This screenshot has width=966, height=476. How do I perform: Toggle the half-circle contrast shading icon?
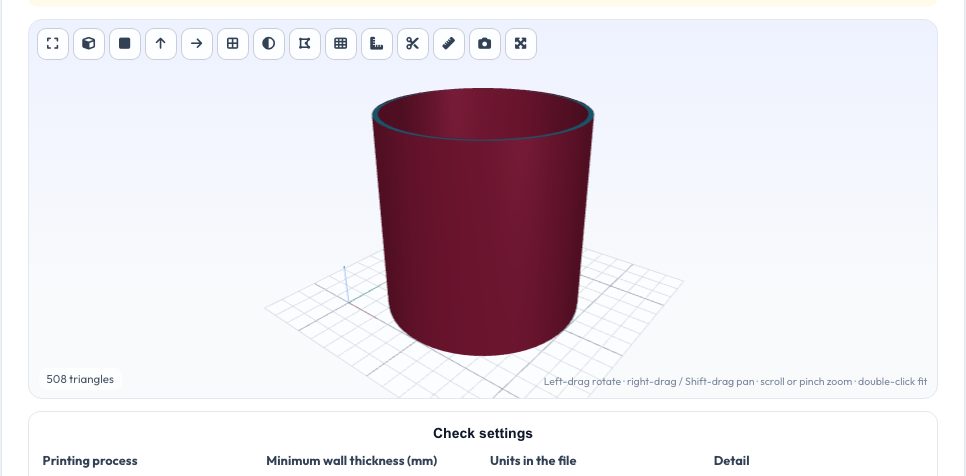[269, 44]
